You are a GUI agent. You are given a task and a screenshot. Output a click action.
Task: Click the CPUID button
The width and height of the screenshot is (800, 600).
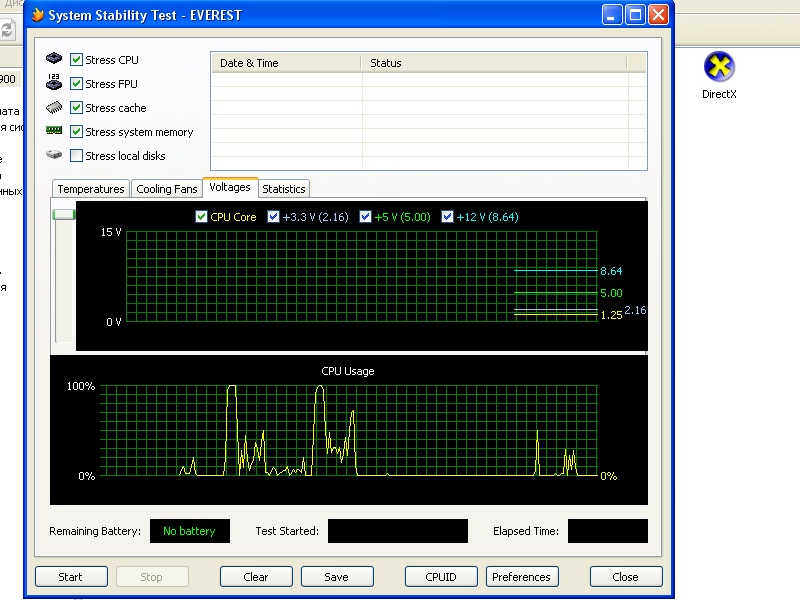(441, 577)
